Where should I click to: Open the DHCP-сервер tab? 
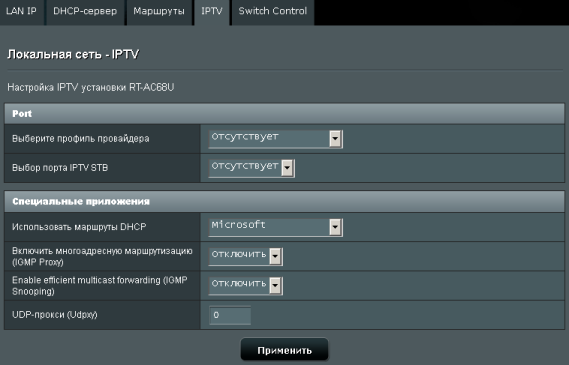85,12
